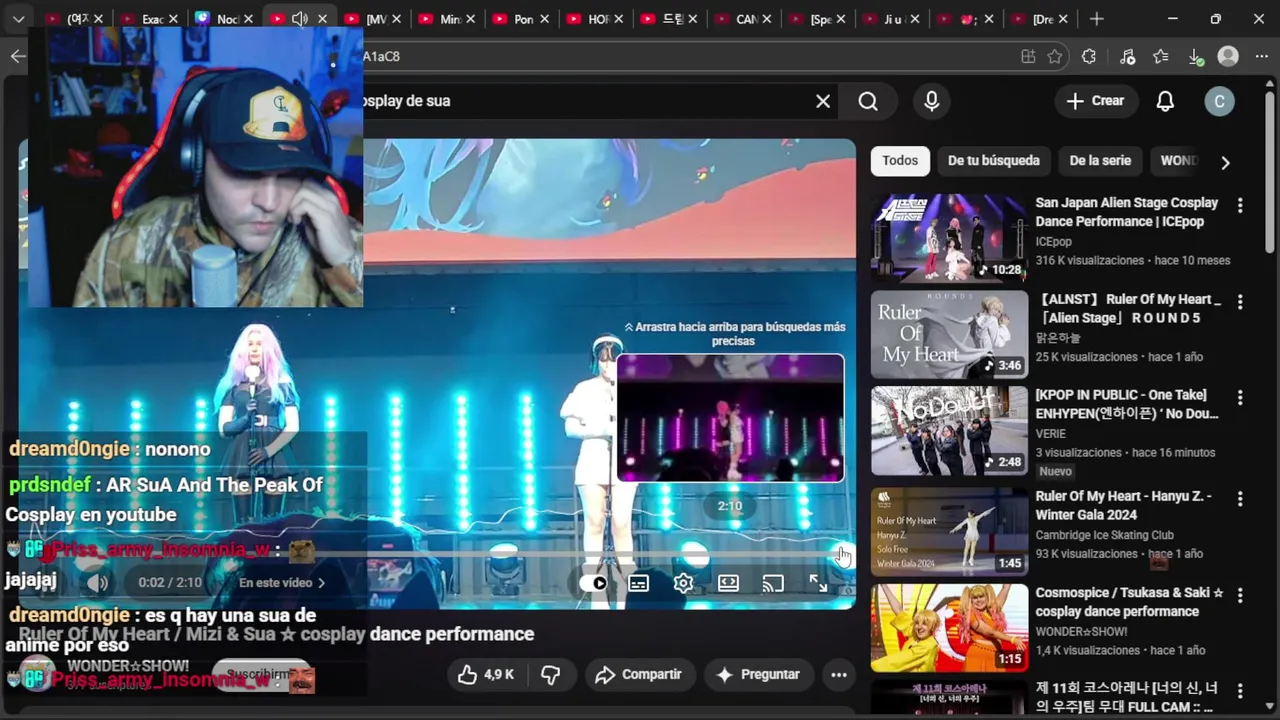
Task: Expand the tab search dropdown arrow
Action: tap(18, 19)
